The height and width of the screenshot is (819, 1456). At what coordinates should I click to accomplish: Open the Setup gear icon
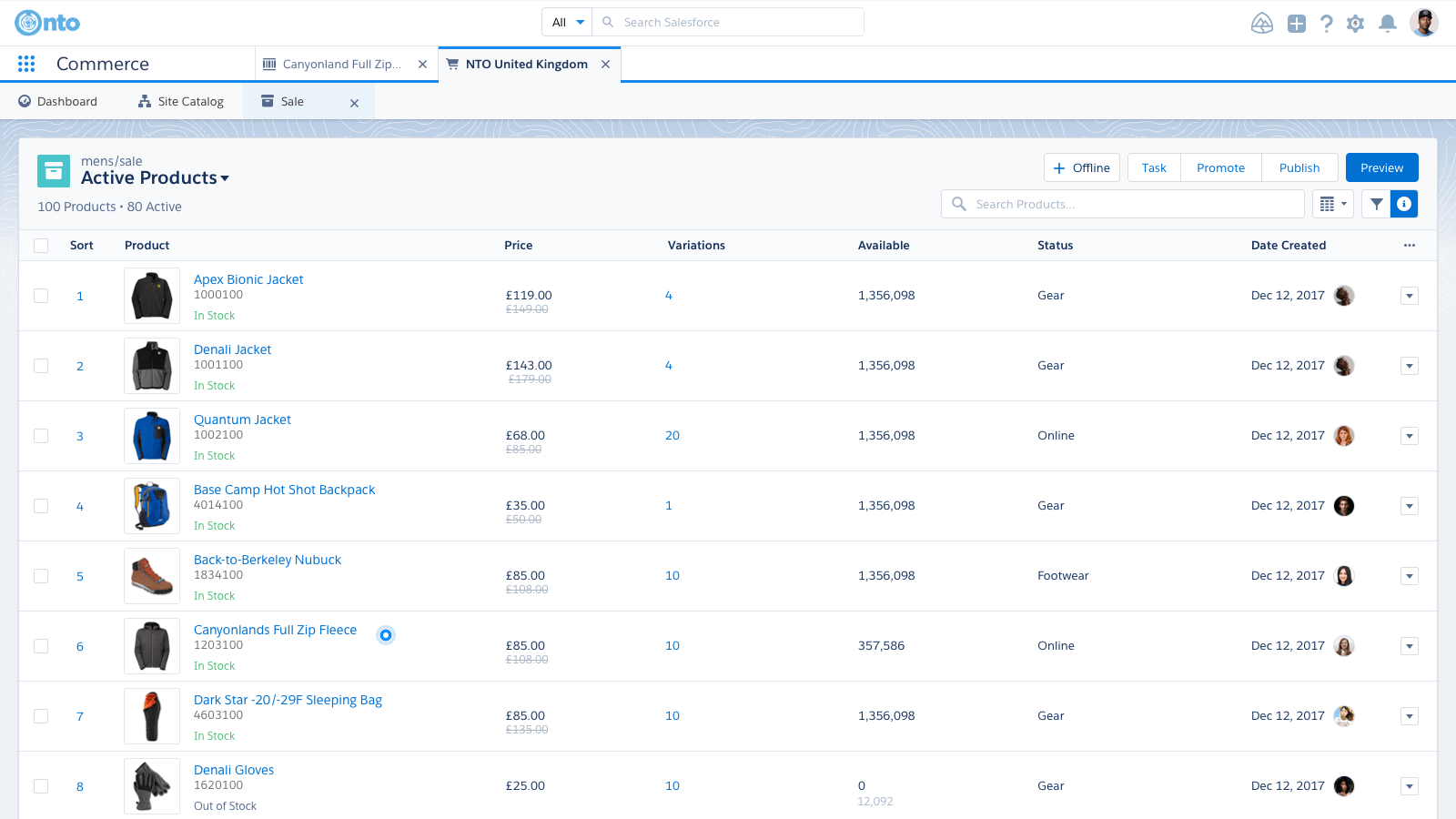1355,24
